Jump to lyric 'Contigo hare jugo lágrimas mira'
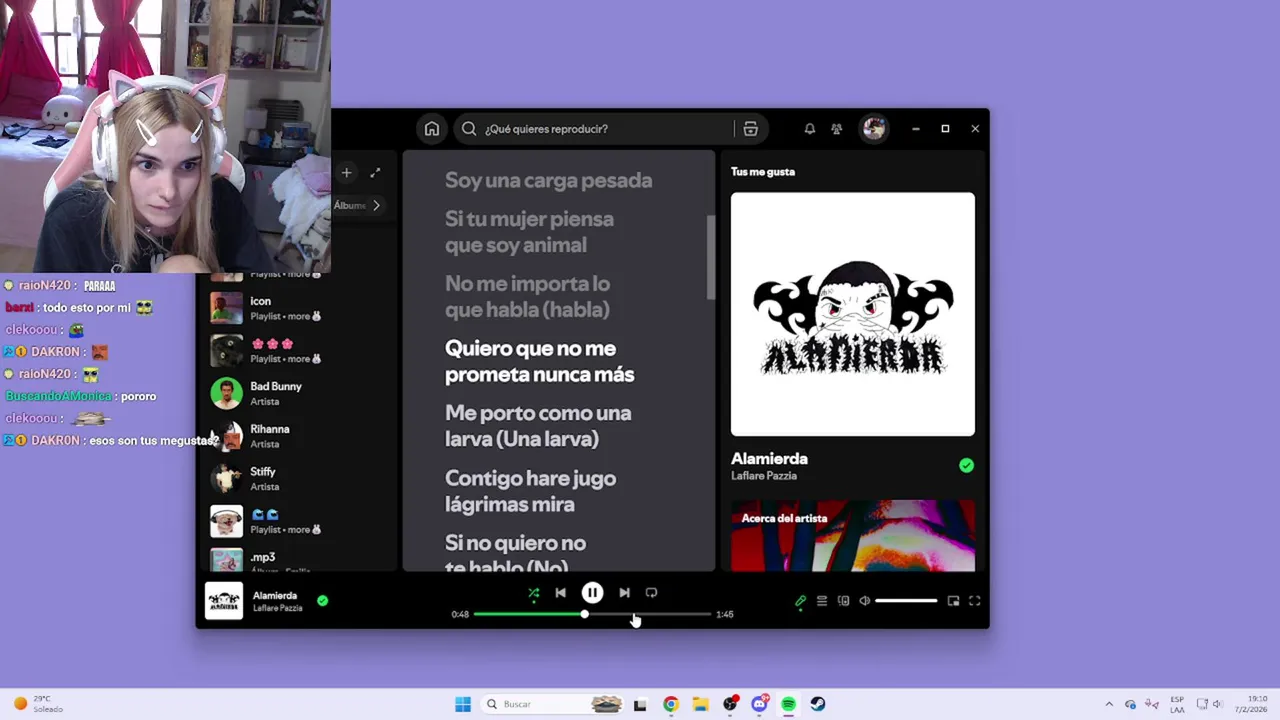Viewport: 1280px width, 720px height. click(530, 491)
